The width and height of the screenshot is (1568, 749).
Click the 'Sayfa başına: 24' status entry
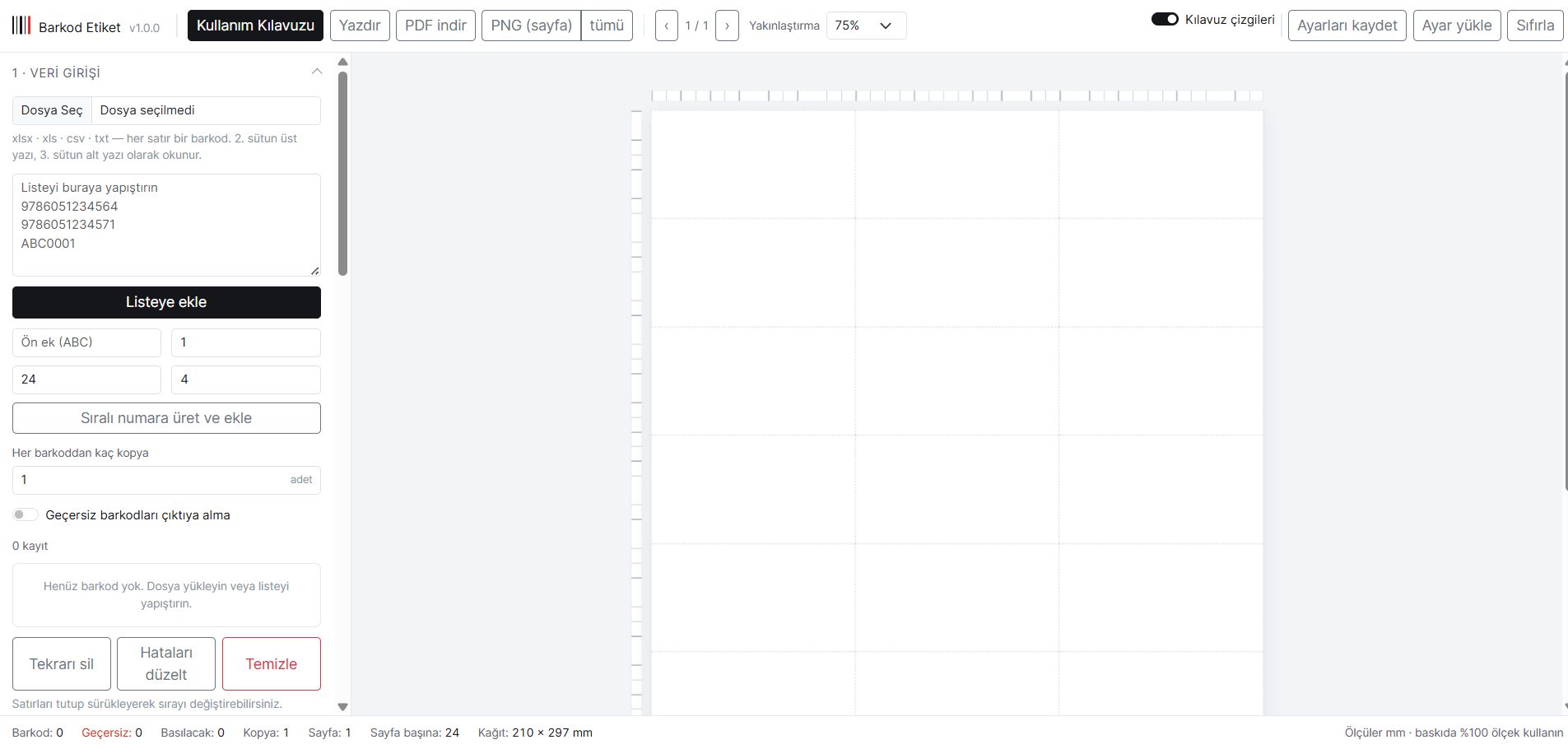tap(415, 733)
